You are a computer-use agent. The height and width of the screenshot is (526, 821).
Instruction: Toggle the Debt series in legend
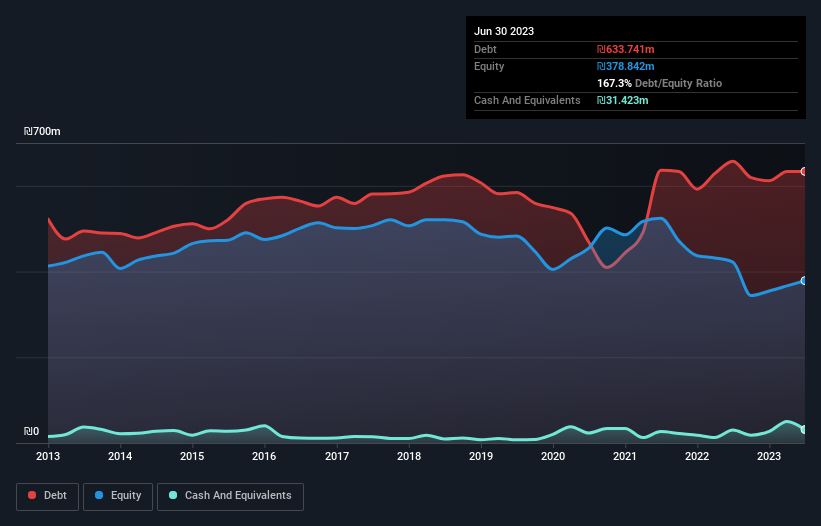point(46,496)
